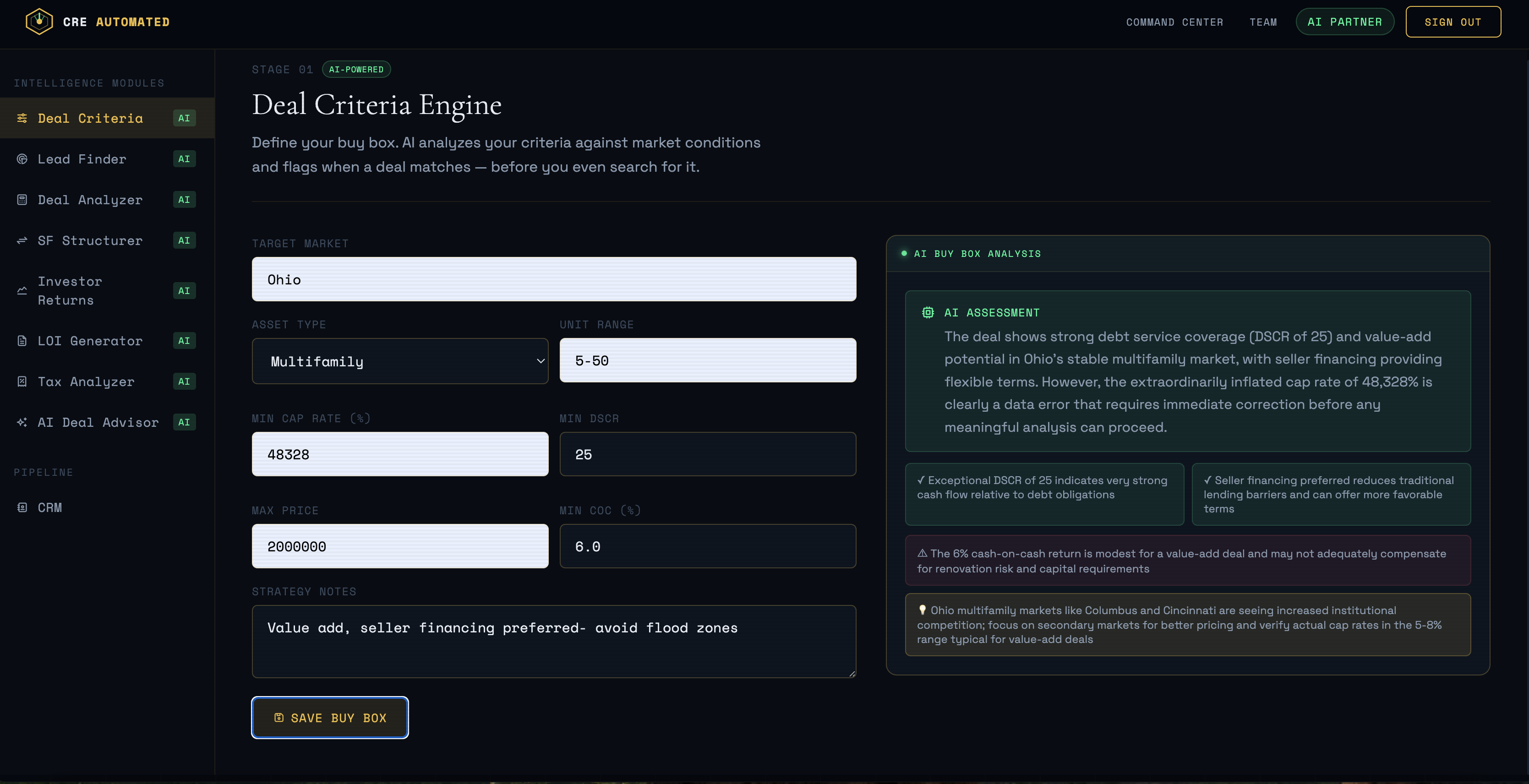Screen dimensions: 1529x784
Task: Click the AI badge next to Deal Analyzer
Action: [184, 199]
